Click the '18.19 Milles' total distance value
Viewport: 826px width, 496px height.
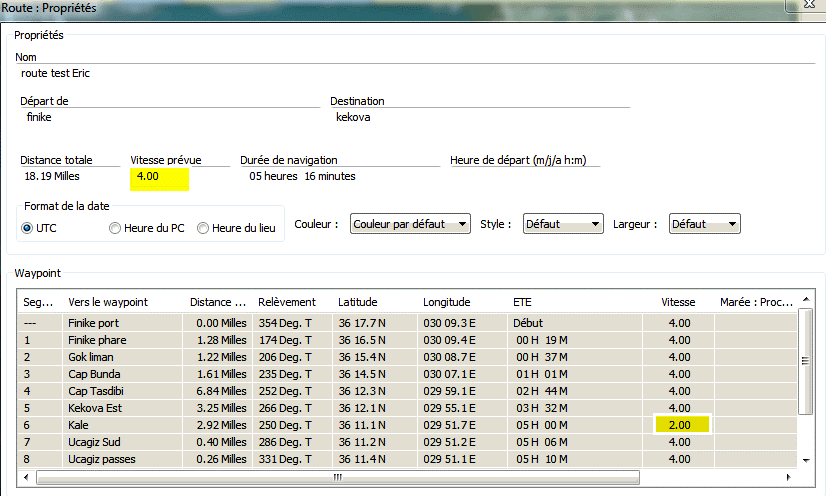pyautogui.click(x=52, y=176)
